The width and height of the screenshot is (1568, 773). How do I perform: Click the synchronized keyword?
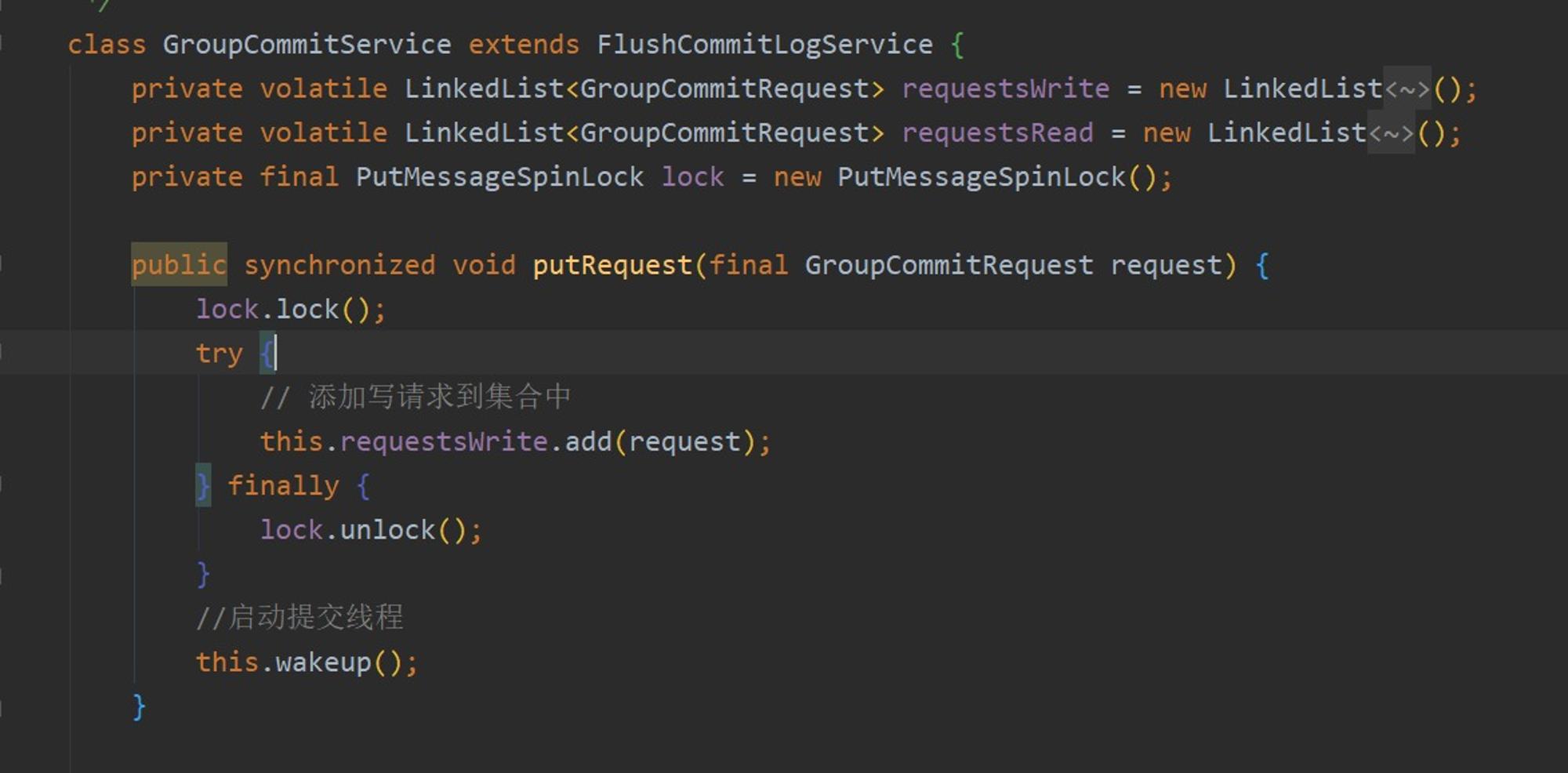(x=339, y=265)
